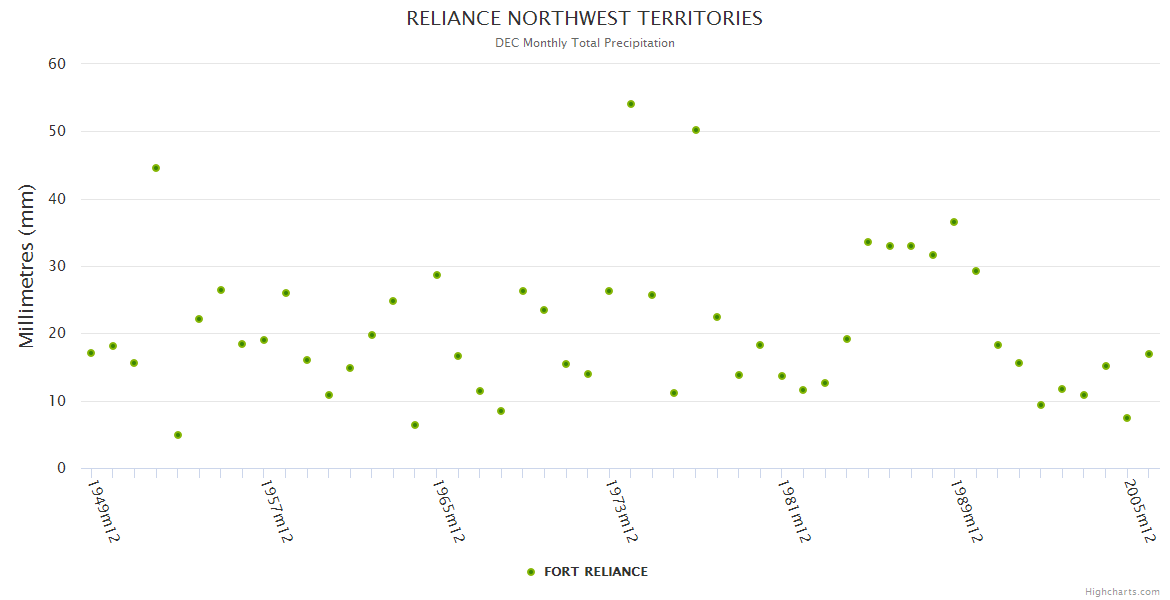1170x600 pixels.
Task: Click the DEC Monthly Total Precipitation subtitle
Action: [x=584, y=43]
